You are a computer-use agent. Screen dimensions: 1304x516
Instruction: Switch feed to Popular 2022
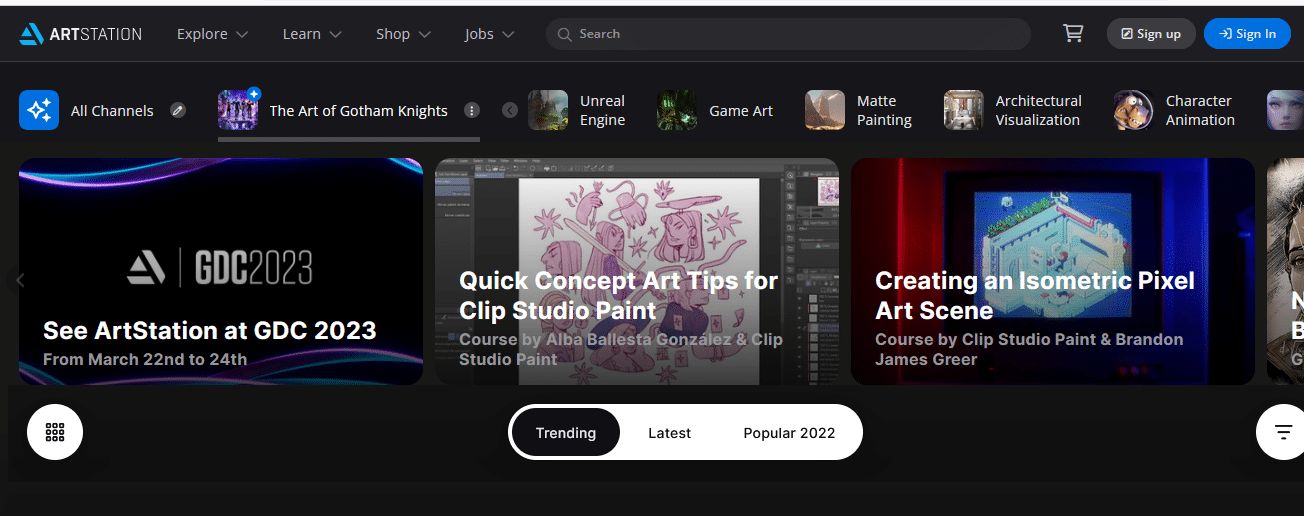pos(789,433)
